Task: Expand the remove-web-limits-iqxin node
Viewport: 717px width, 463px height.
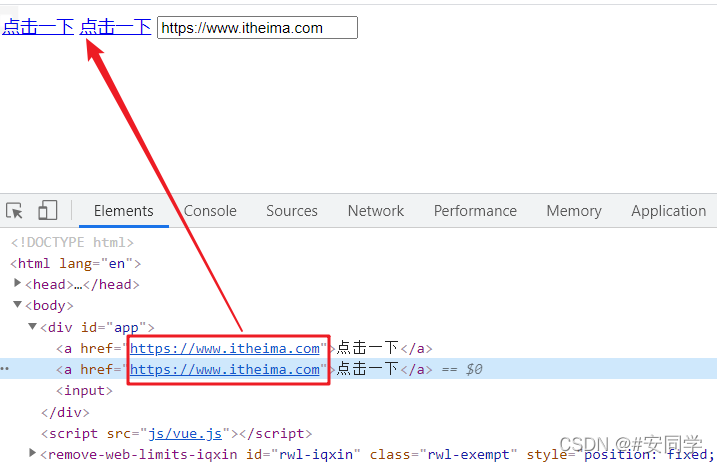Action: pos(32,453)
